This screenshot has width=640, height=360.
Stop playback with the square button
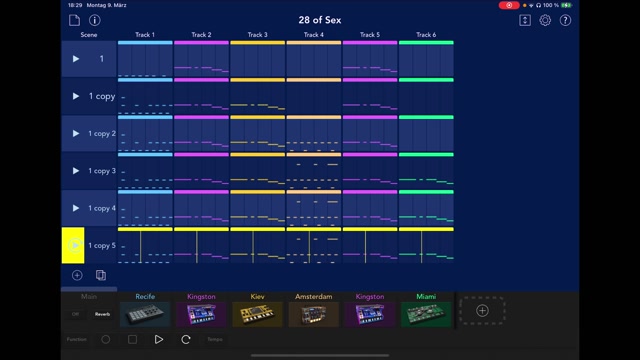coord(132,340)
